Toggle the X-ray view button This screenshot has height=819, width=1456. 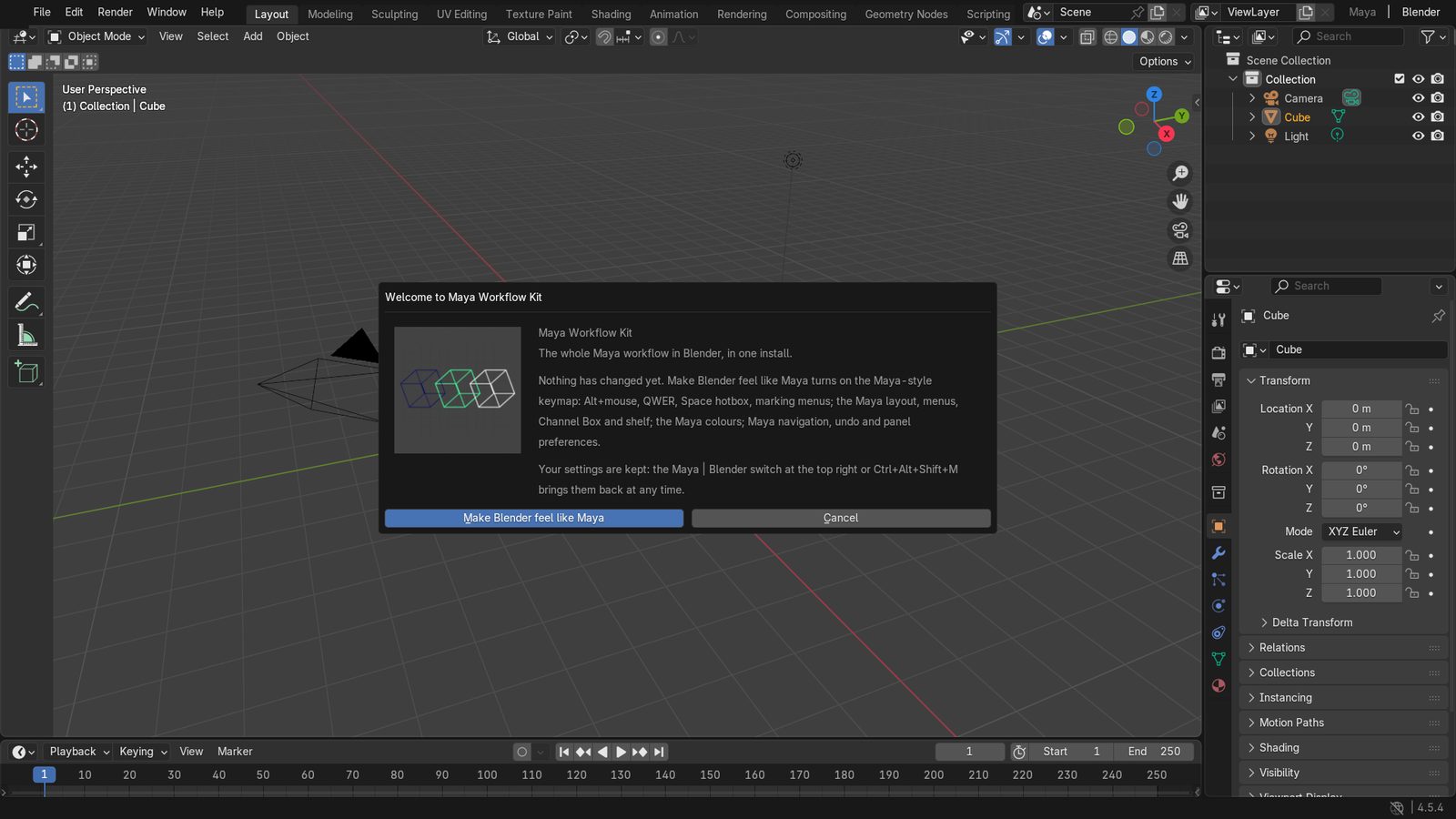click(x=1087, y=37)
